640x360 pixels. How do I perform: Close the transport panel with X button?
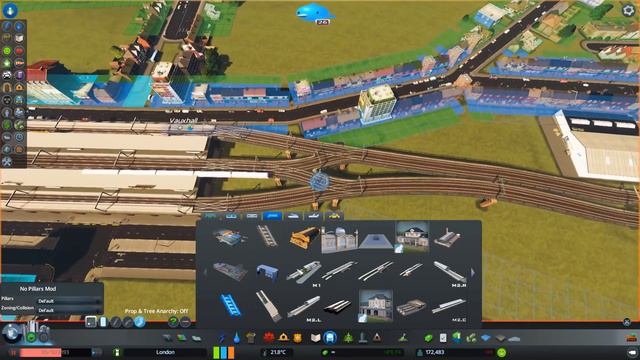(627, 322)
